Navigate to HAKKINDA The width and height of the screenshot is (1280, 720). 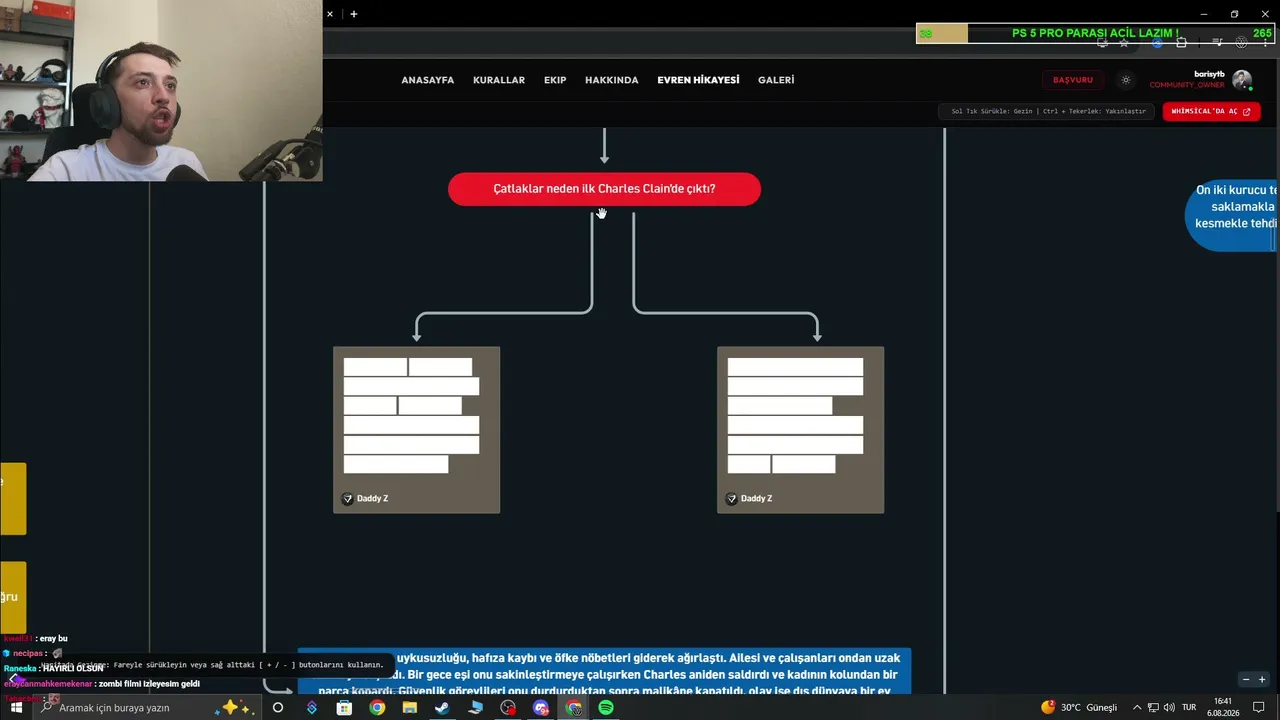coord(612,80)
